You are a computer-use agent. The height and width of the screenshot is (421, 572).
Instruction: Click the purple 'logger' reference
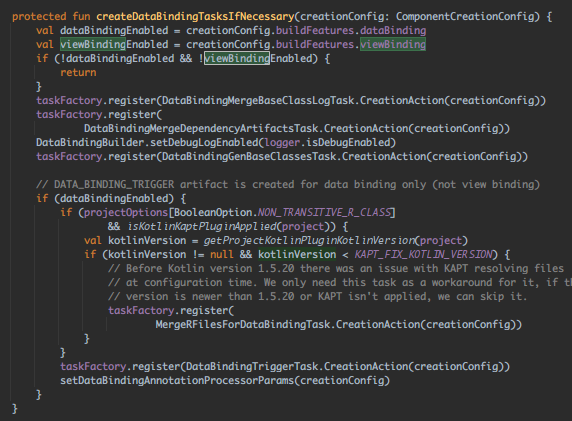pyautogui.click(x=282, y=142)
